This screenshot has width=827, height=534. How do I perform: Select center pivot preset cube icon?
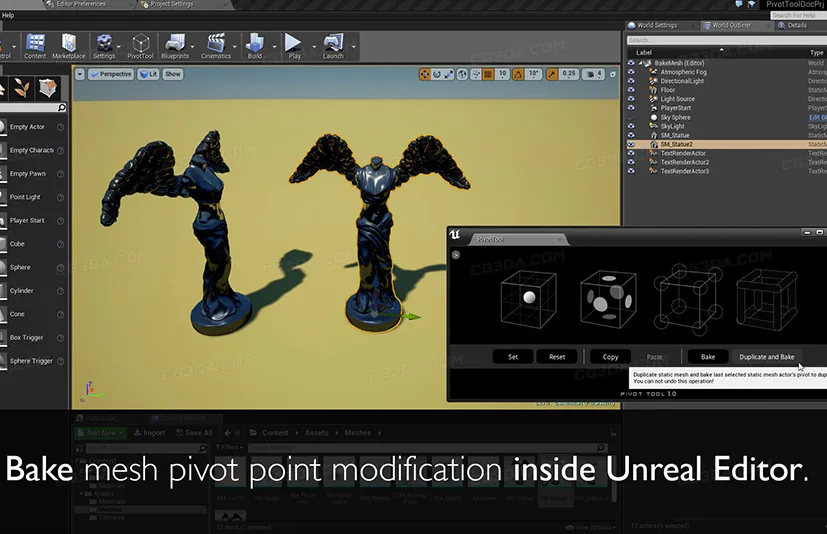[x=528, y=299]
